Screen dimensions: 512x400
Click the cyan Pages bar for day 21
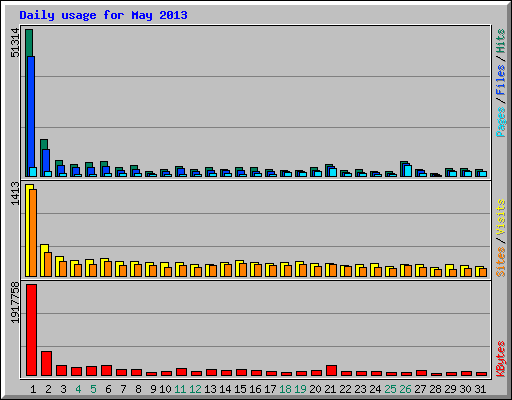click(x=333, y=172)
